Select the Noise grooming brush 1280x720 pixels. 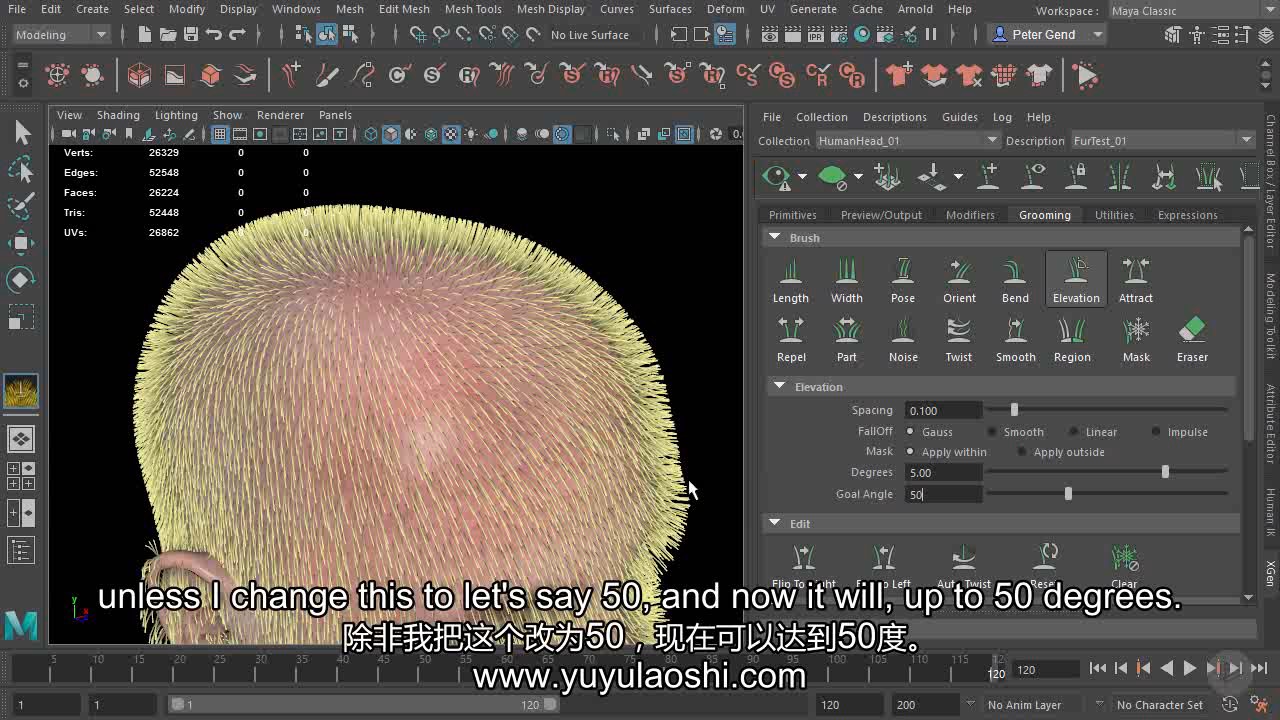(x=903, y=338)
